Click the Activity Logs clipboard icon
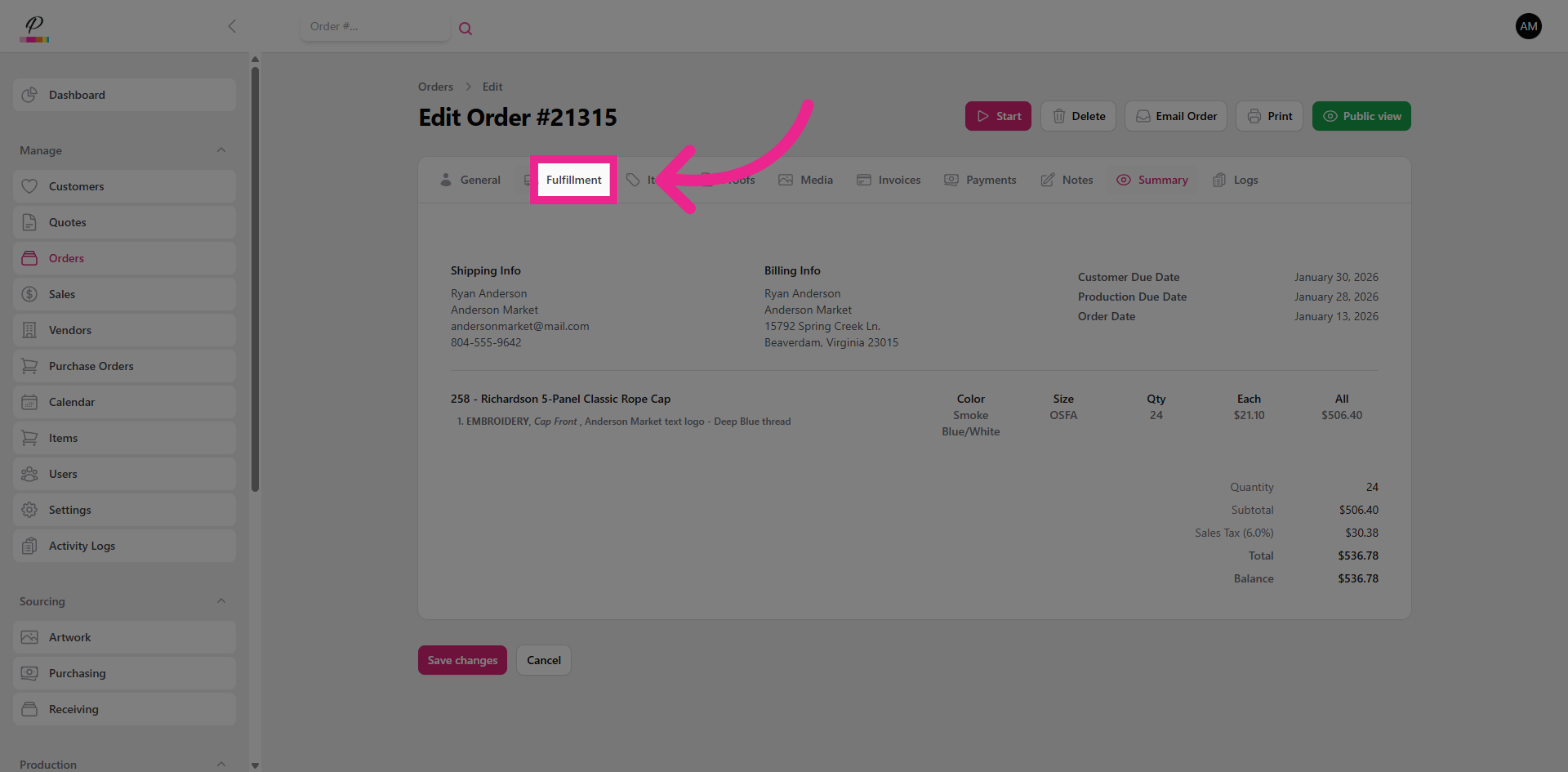The height and width of the screenshot is (772, 1568). pos(29,546)
